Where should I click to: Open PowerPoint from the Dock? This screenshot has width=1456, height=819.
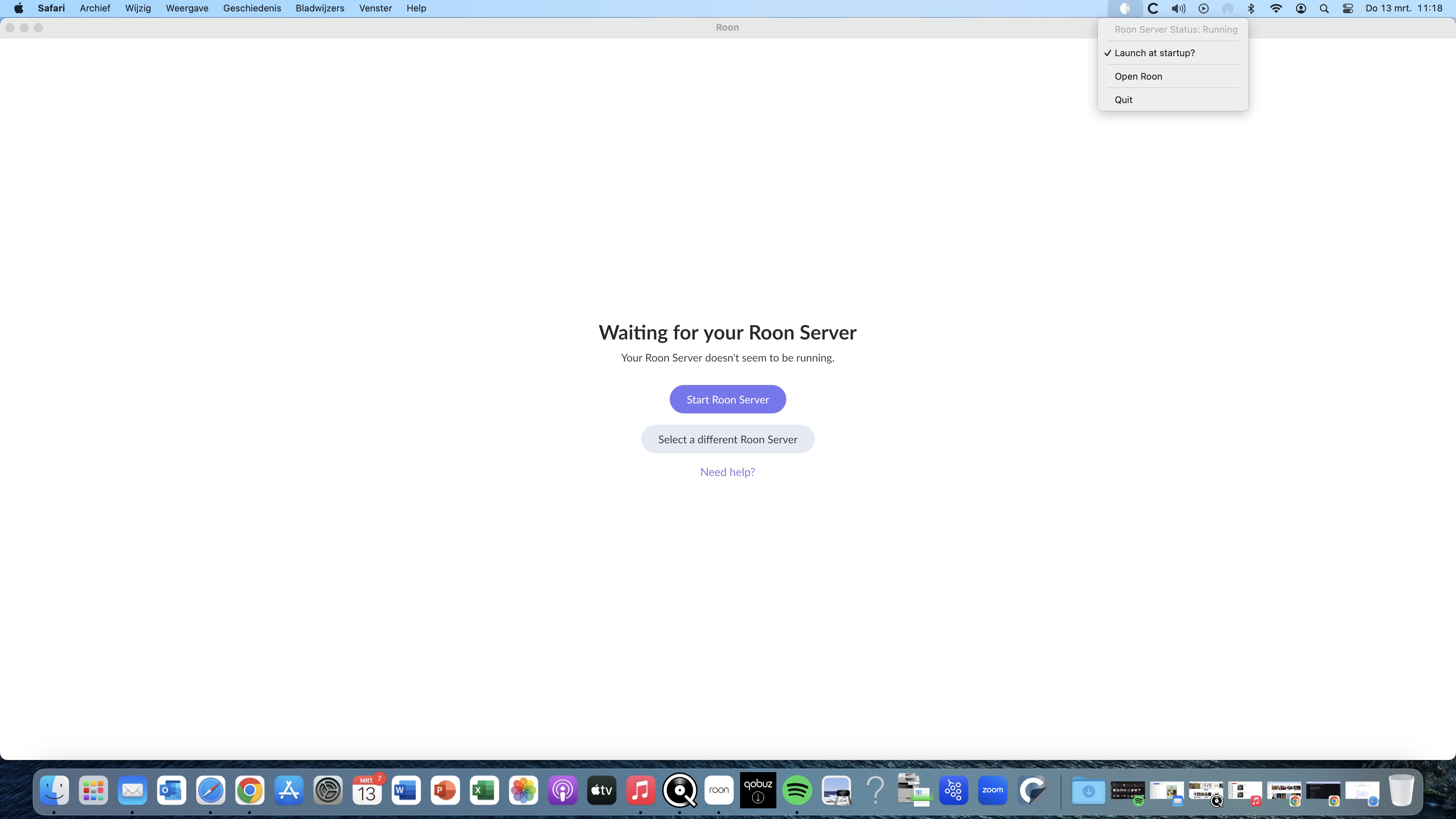[x=445, y=789]
